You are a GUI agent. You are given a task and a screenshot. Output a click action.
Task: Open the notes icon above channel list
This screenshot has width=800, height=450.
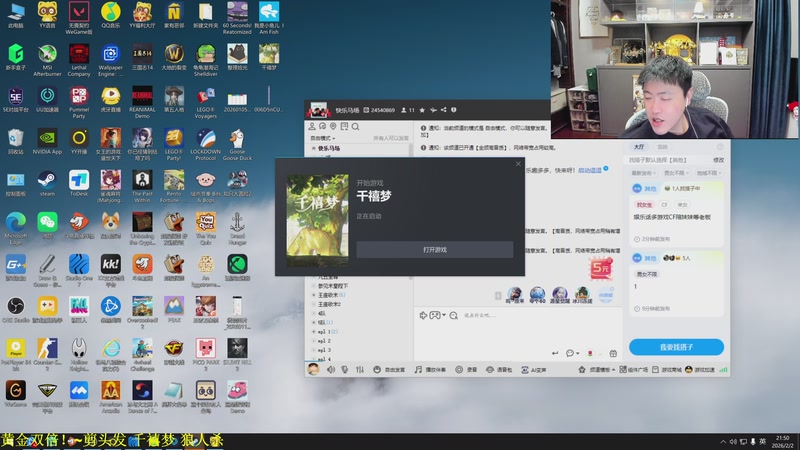pos(344,127)
